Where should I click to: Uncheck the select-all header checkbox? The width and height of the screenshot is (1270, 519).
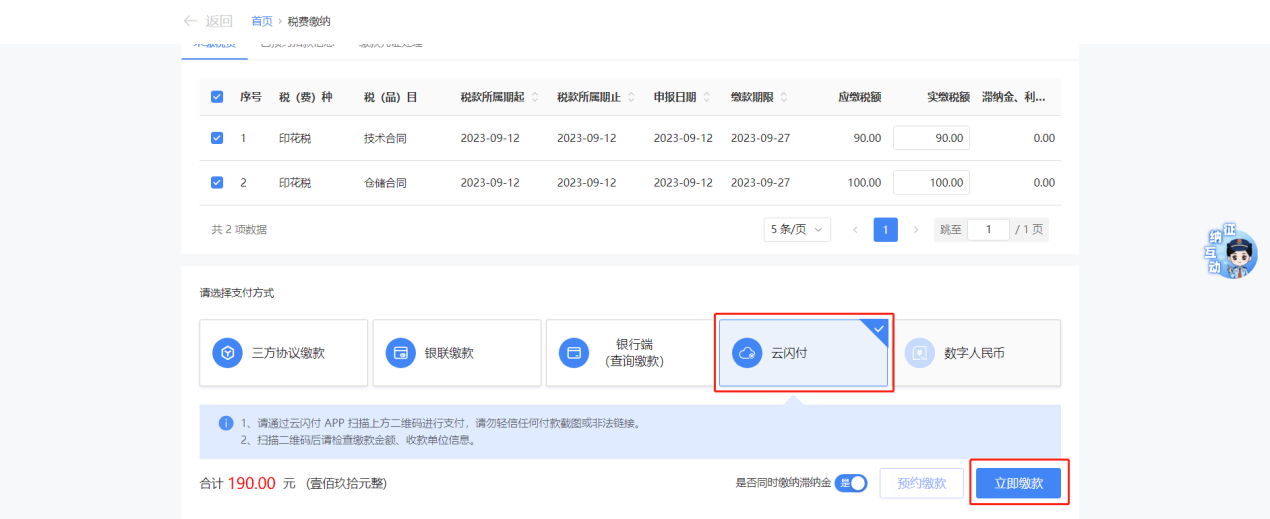[217, 97]
